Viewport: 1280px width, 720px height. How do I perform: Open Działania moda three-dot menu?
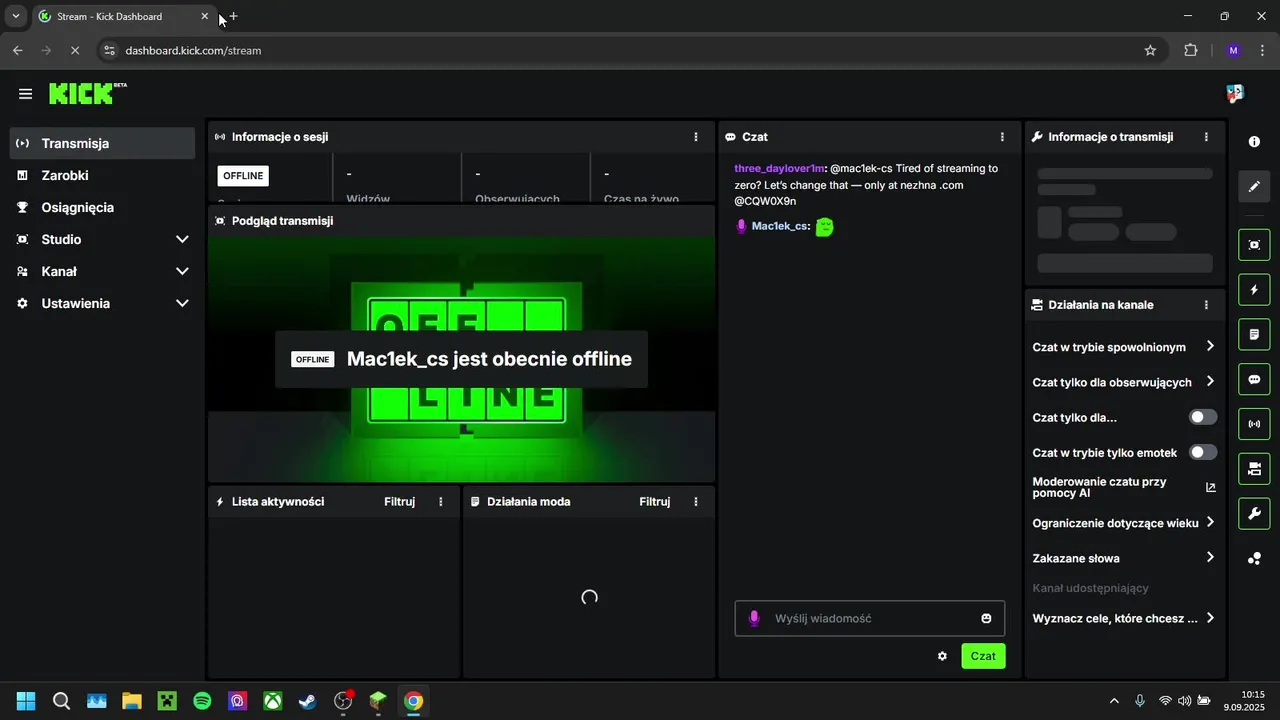(x=696, y=502)
